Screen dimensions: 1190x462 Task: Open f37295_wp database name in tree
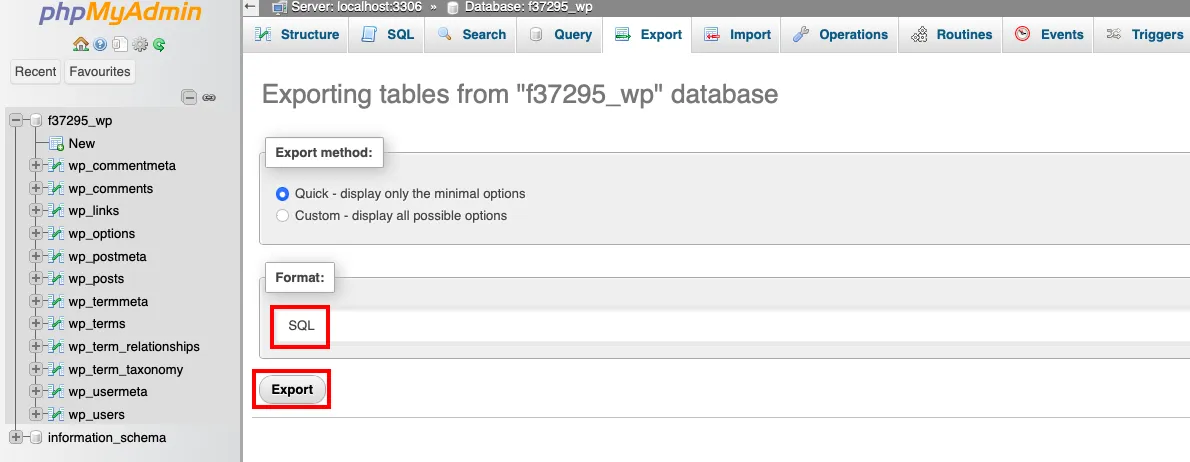(80, 121)
